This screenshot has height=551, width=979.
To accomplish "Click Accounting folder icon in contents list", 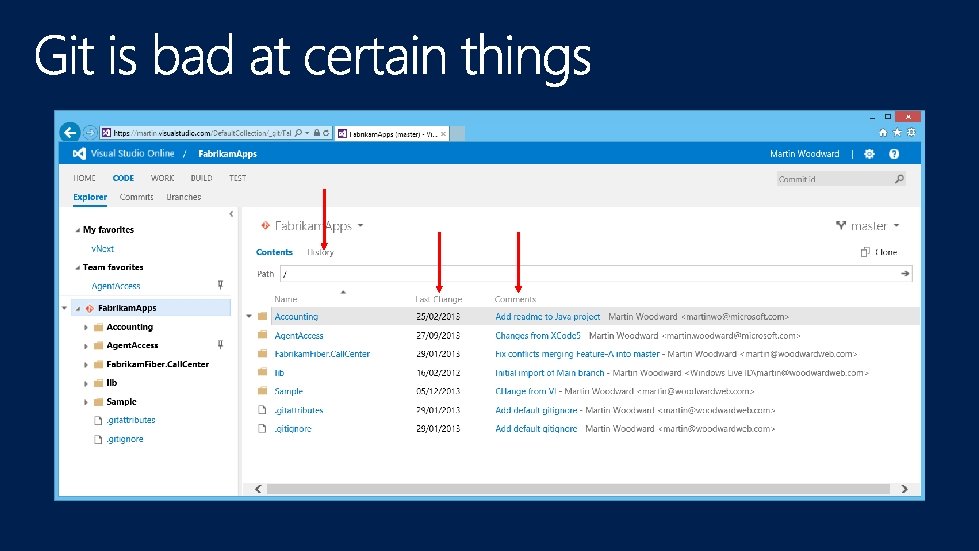I will 263,316.
